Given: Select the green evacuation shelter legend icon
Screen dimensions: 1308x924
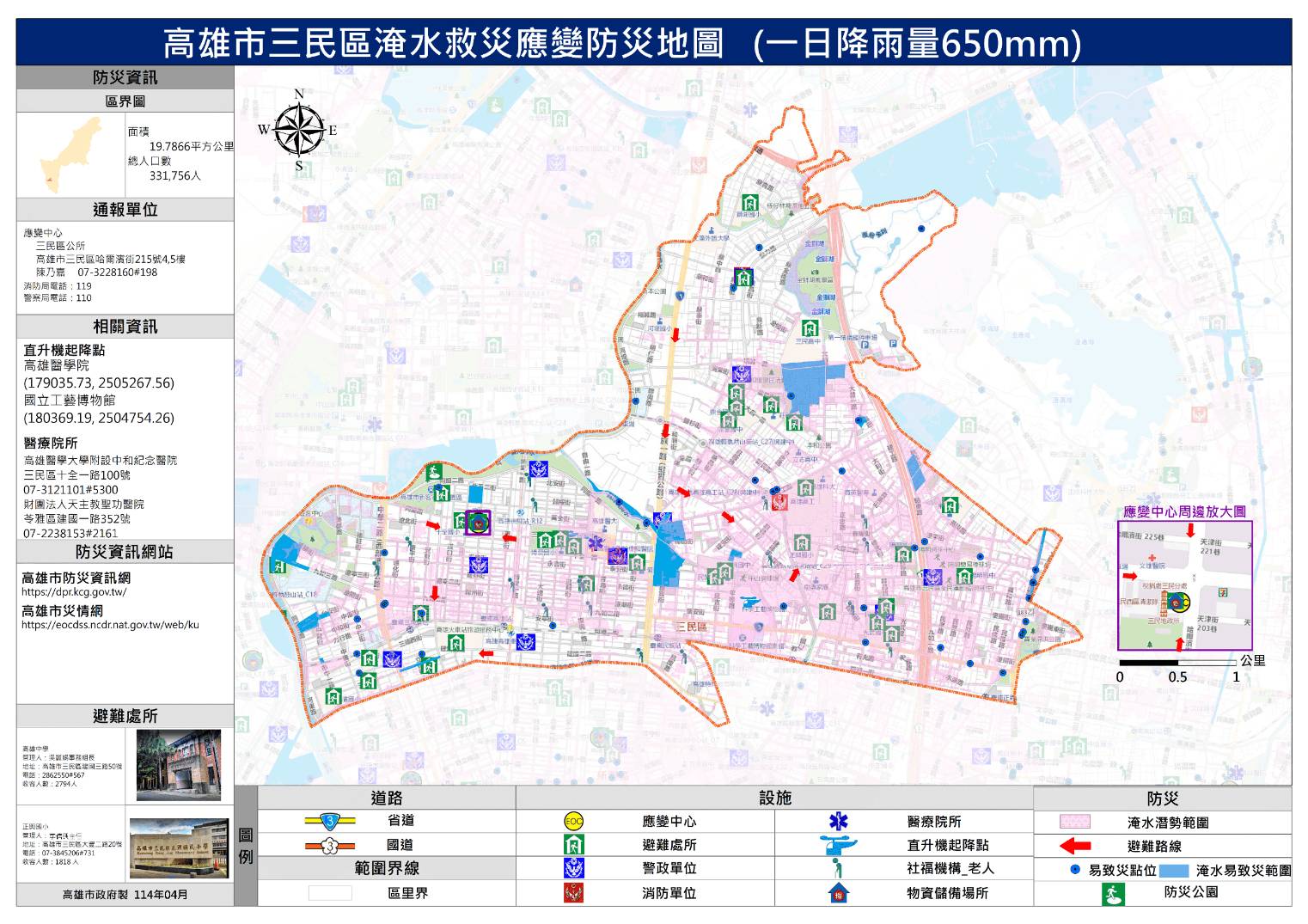Looking at the screenshot, I should pyautogui.click(x=573, y=845).
